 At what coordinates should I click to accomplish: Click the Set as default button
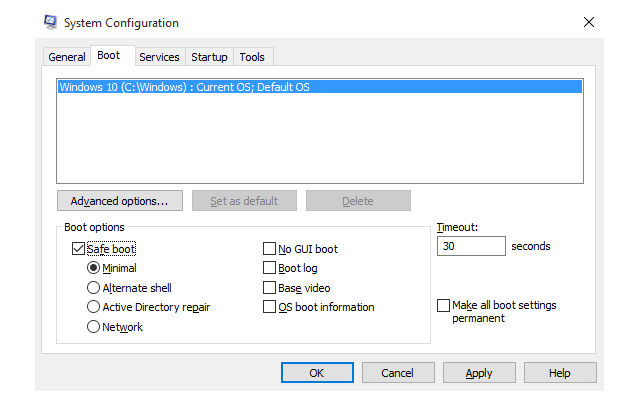coord(244,201)
